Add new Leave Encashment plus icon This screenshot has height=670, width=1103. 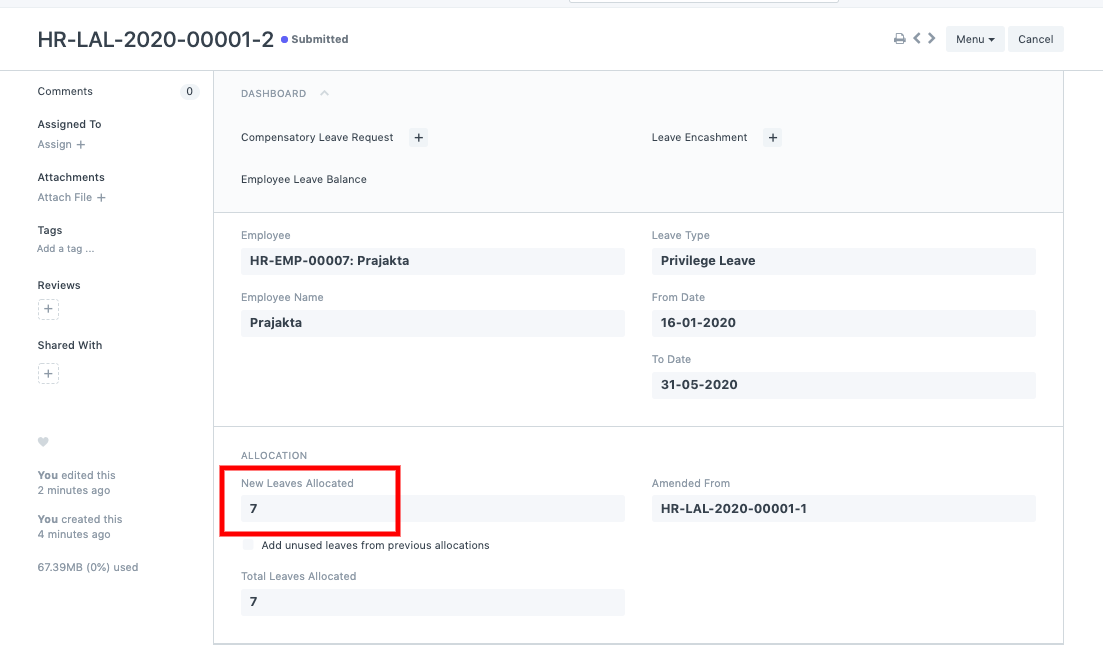pos(772,138)
